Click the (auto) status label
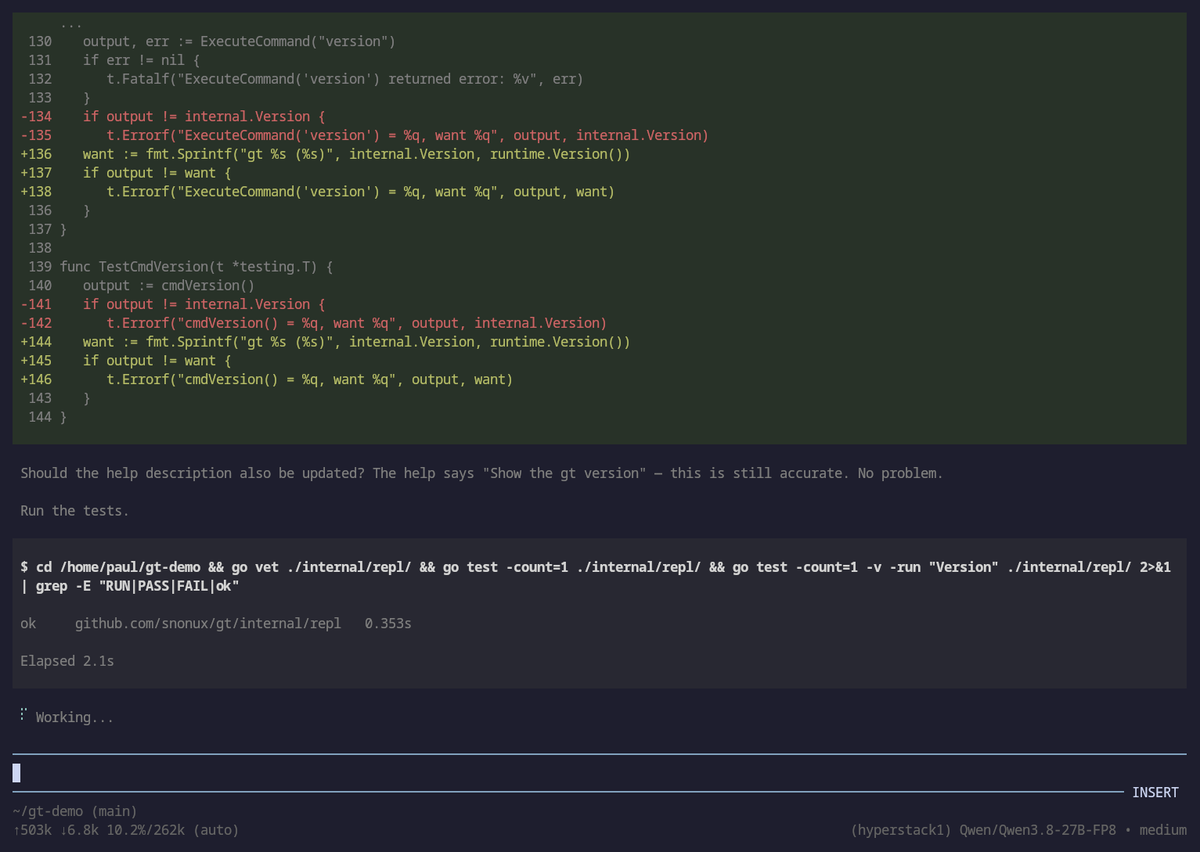Viewport: 1200px width, 852px height. click(x=216, y=830)
